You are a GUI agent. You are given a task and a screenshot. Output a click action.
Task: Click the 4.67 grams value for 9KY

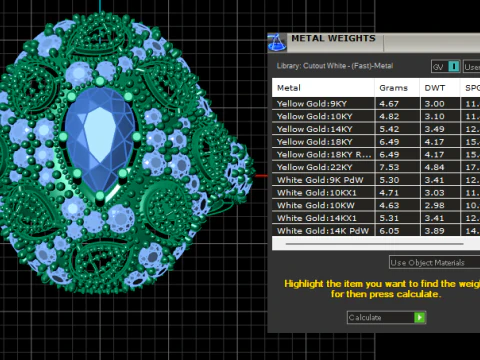click(x=389, y=104)
